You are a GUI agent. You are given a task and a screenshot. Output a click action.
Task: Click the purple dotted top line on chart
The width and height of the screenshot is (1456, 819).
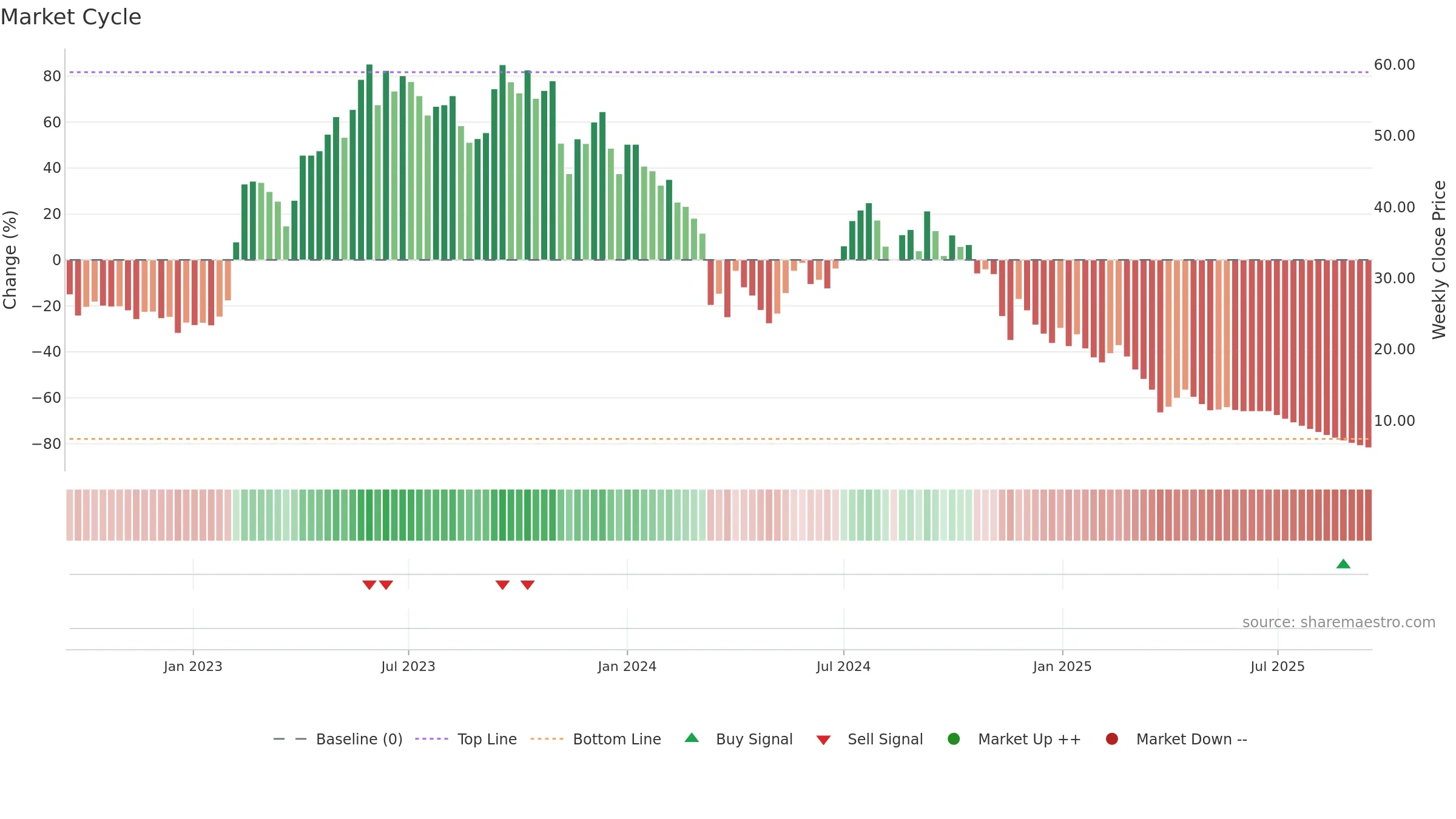click(x=719, y=72)
